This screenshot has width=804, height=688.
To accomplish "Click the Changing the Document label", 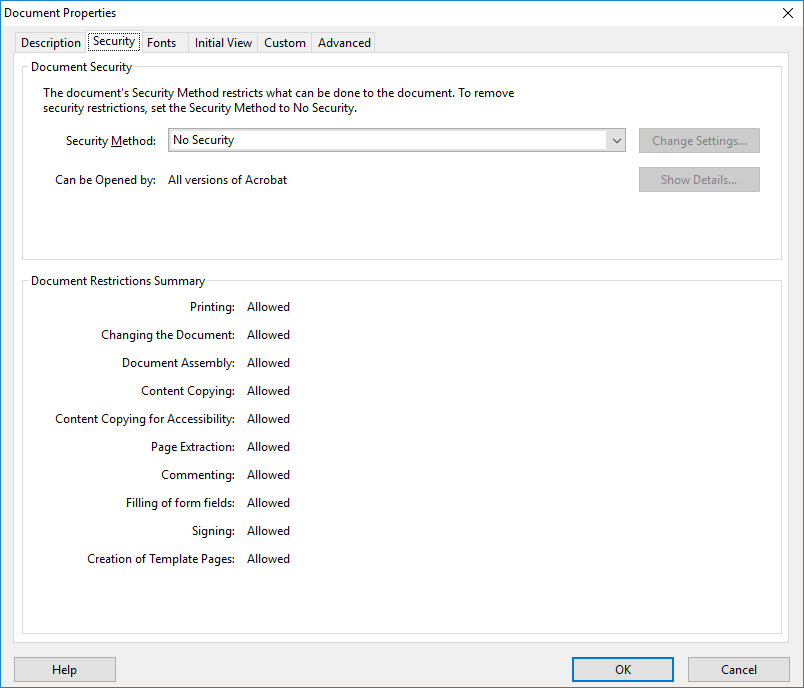I will (168, 335).
